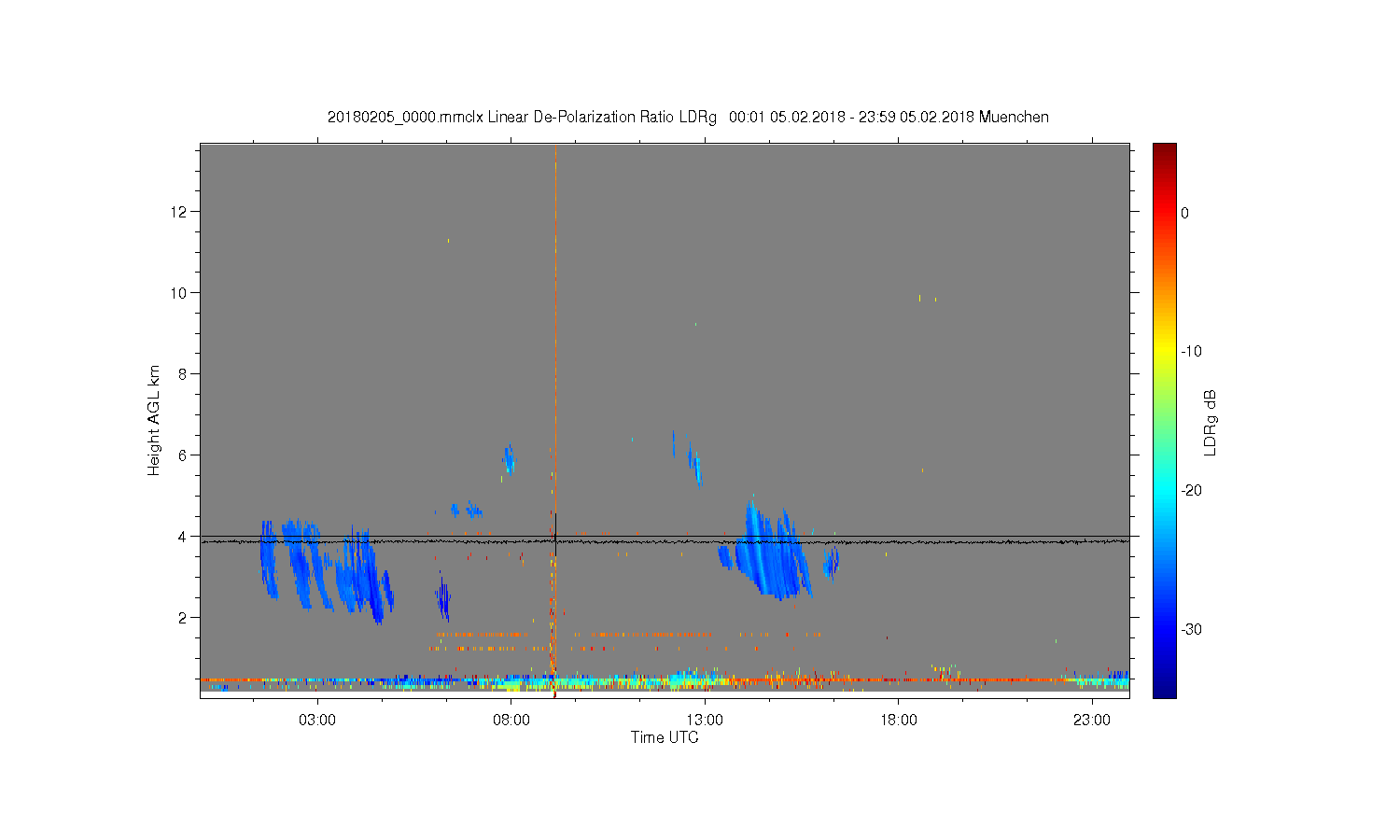Select the '23:00' time tick label
1400x840 pixels.
click(1092, 721)
